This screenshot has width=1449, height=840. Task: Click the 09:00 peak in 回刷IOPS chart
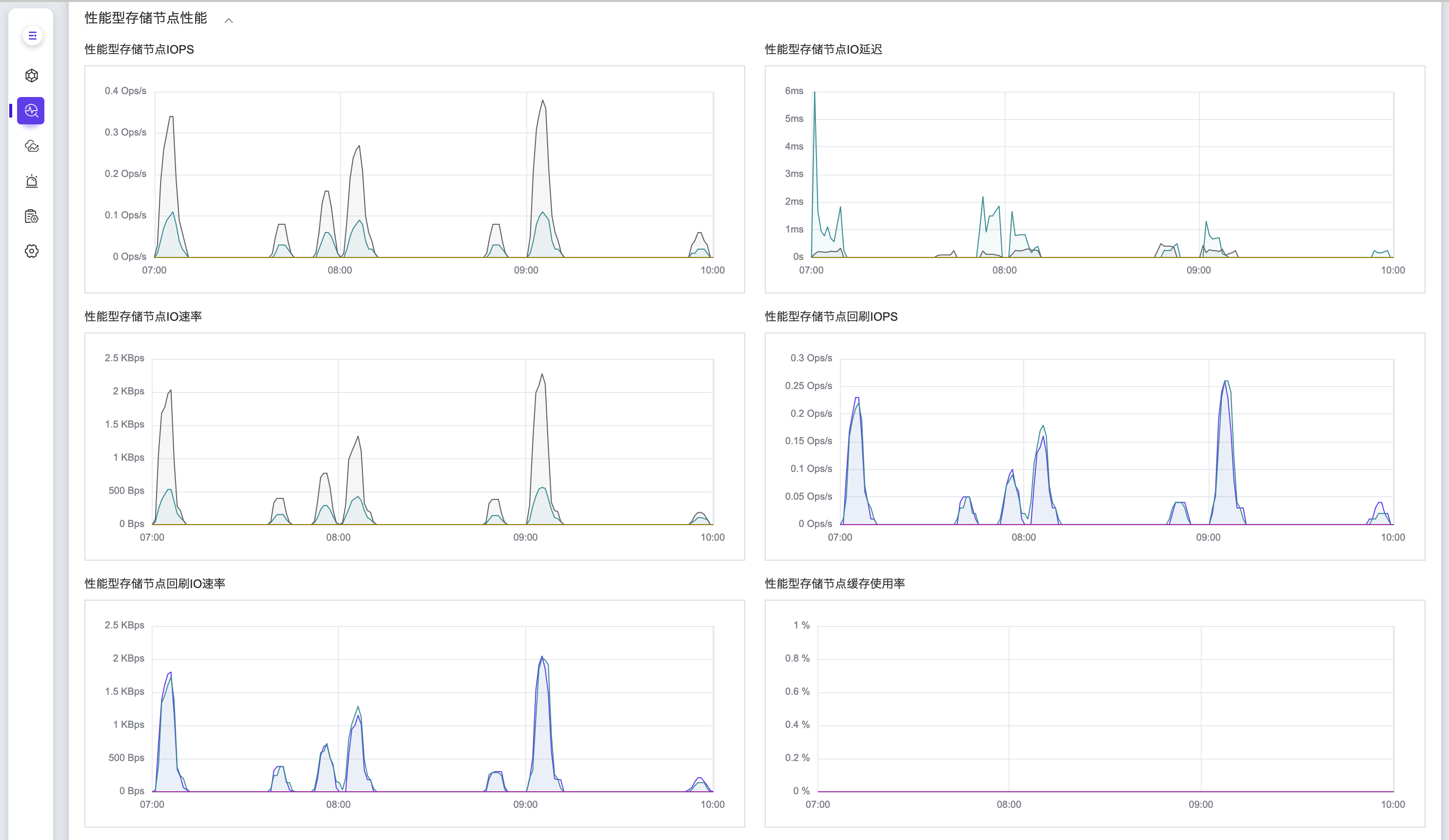1226,382
